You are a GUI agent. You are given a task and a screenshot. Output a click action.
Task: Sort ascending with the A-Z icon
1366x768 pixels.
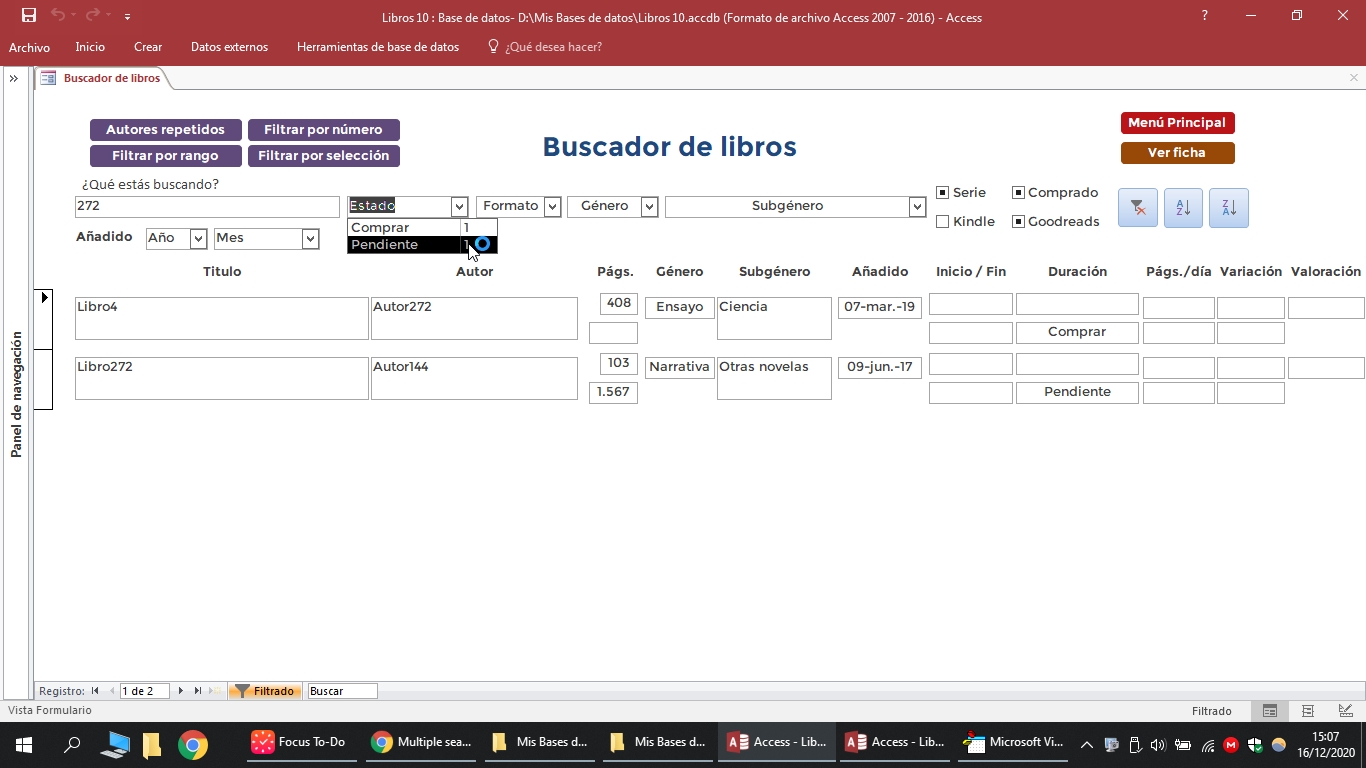[x=1183, y=208]
